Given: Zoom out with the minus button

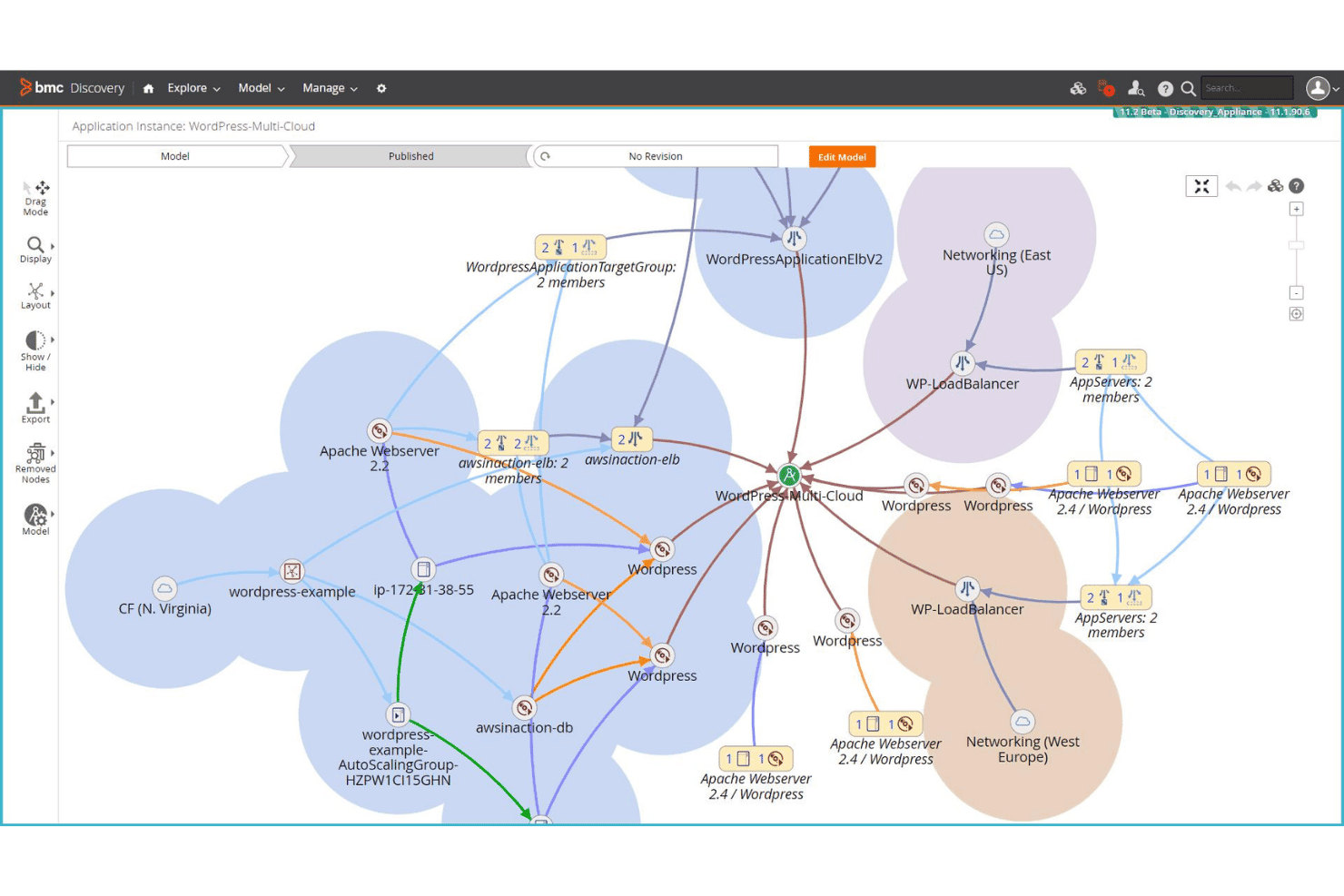Looking at the screenshot, I should click(1297, 293).
